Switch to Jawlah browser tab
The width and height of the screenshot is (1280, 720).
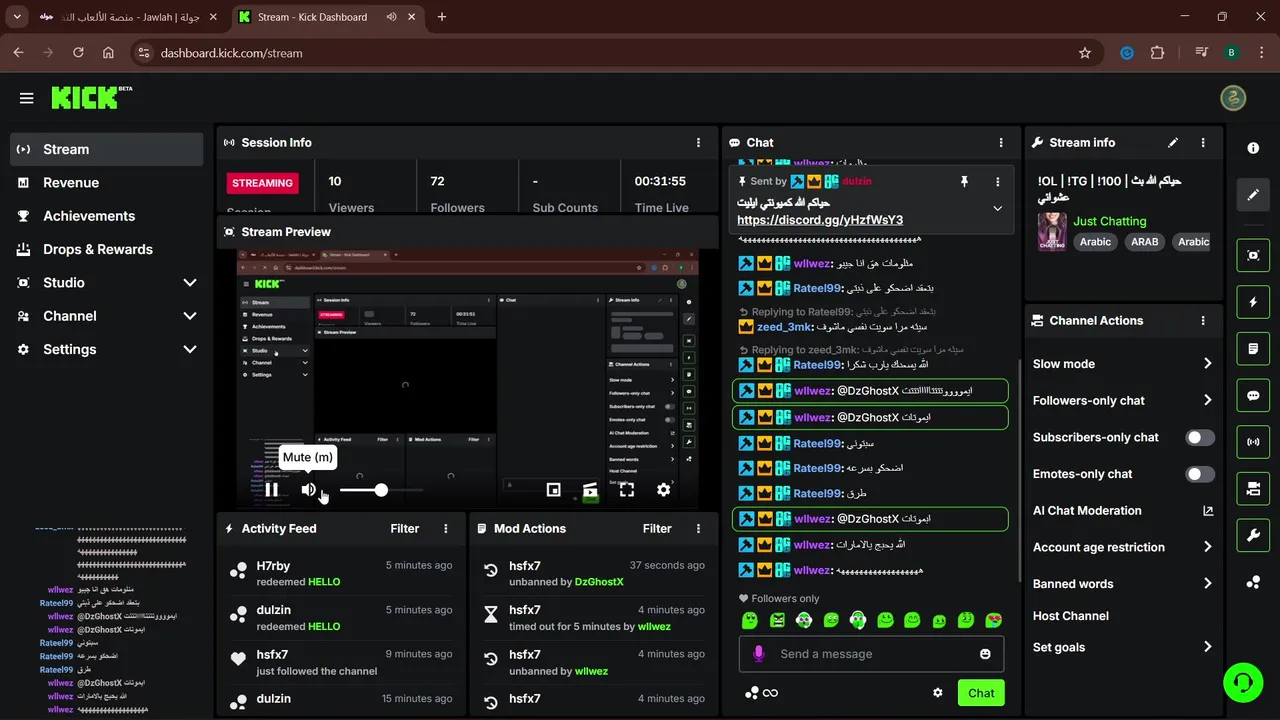point(128,17)
